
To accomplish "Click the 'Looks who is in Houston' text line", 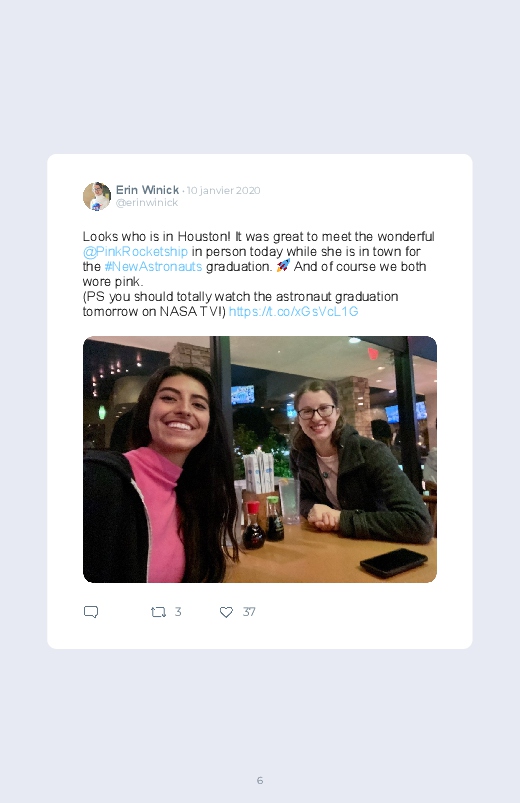I will (x=258, y=237).
